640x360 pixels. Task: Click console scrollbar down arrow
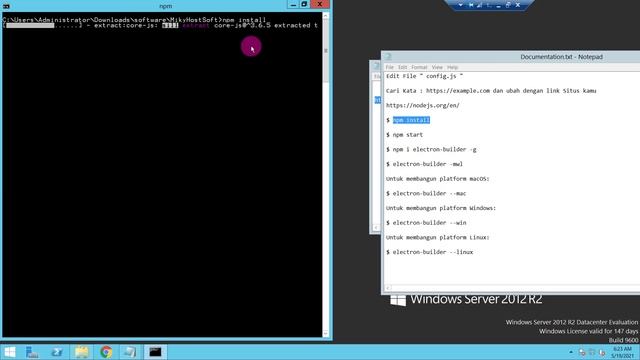pyautogui.click(x=326, y=333)
